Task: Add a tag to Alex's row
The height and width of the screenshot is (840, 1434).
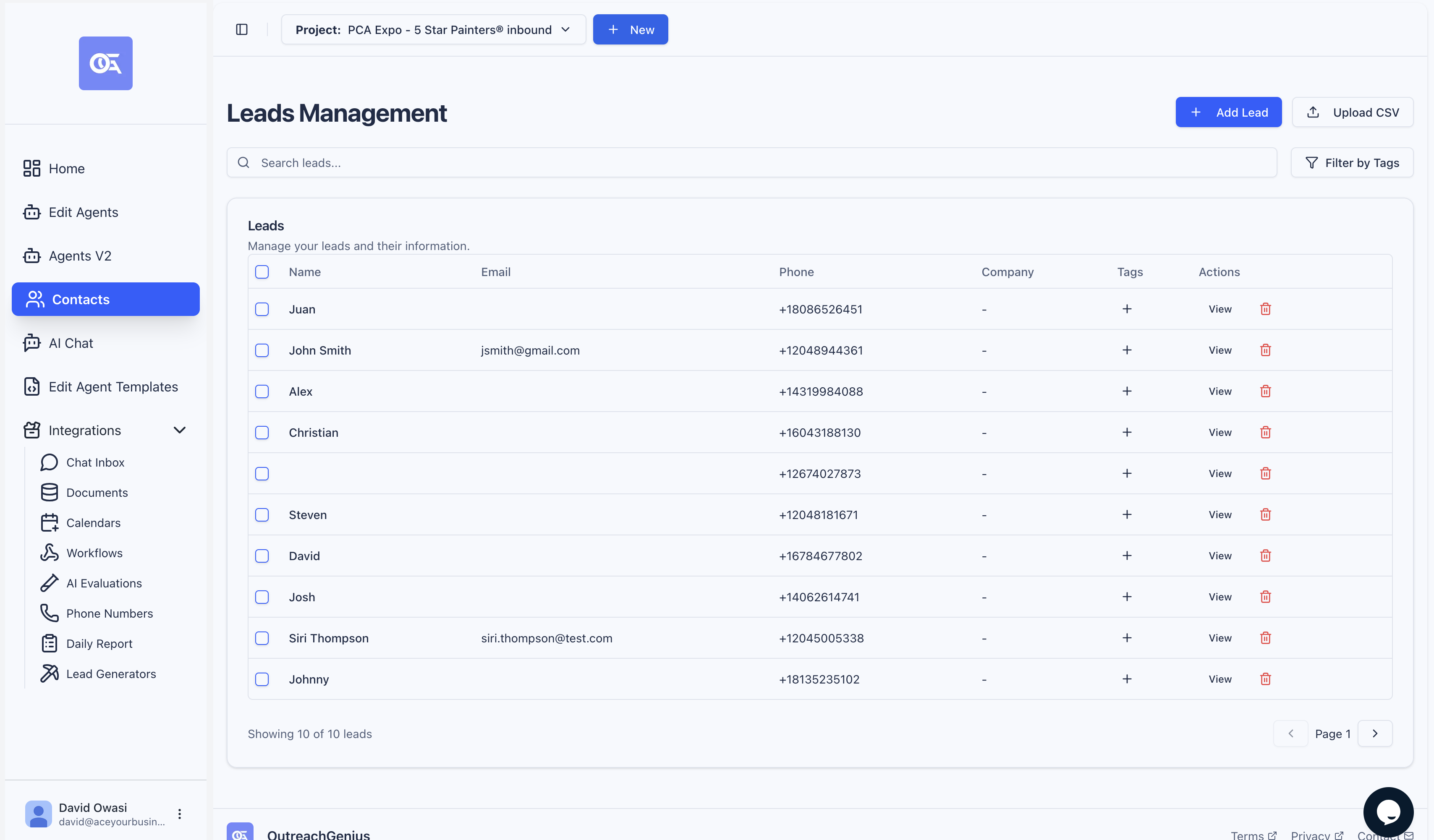Action: [1127, 391]
